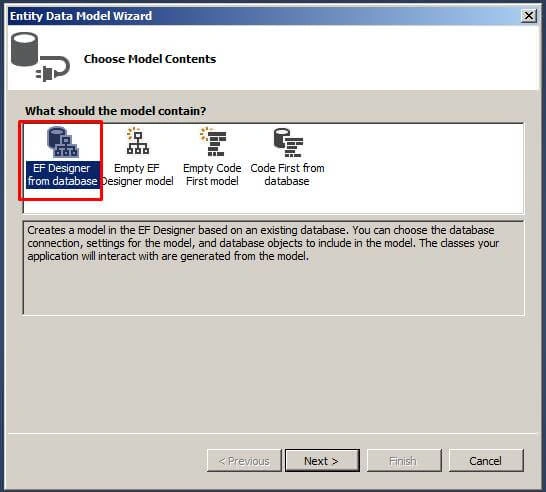Close the Entity Data Model Wizard

click(528, 16)
